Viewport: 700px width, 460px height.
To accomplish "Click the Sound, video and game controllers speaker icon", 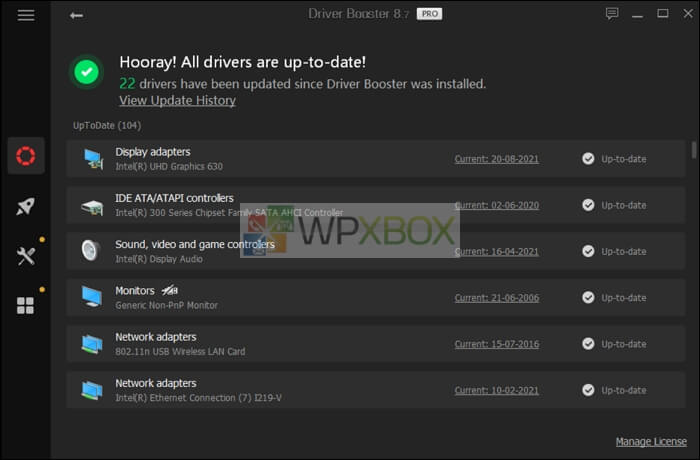I will point(91,251).
